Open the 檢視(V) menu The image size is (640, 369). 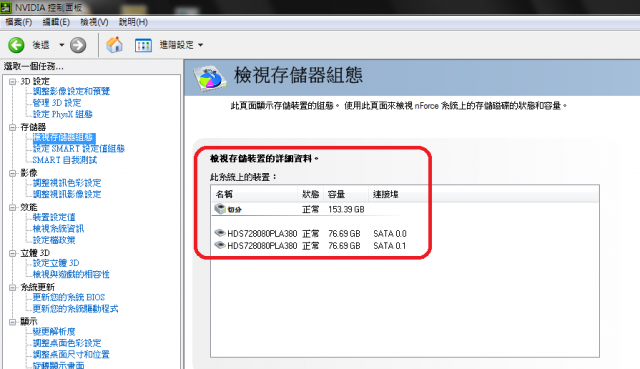[x=94, y=22]
